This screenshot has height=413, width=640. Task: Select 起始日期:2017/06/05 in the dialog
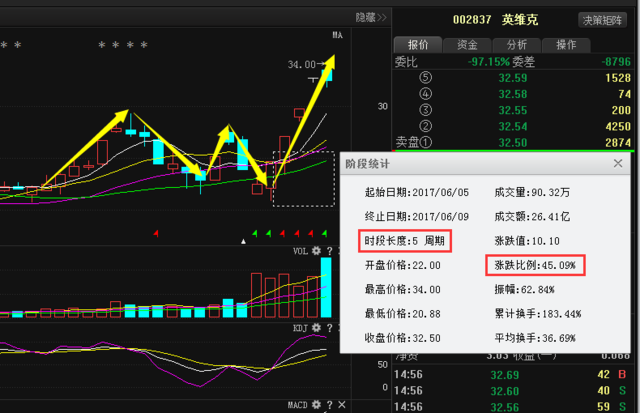click(x=417, y=192)
